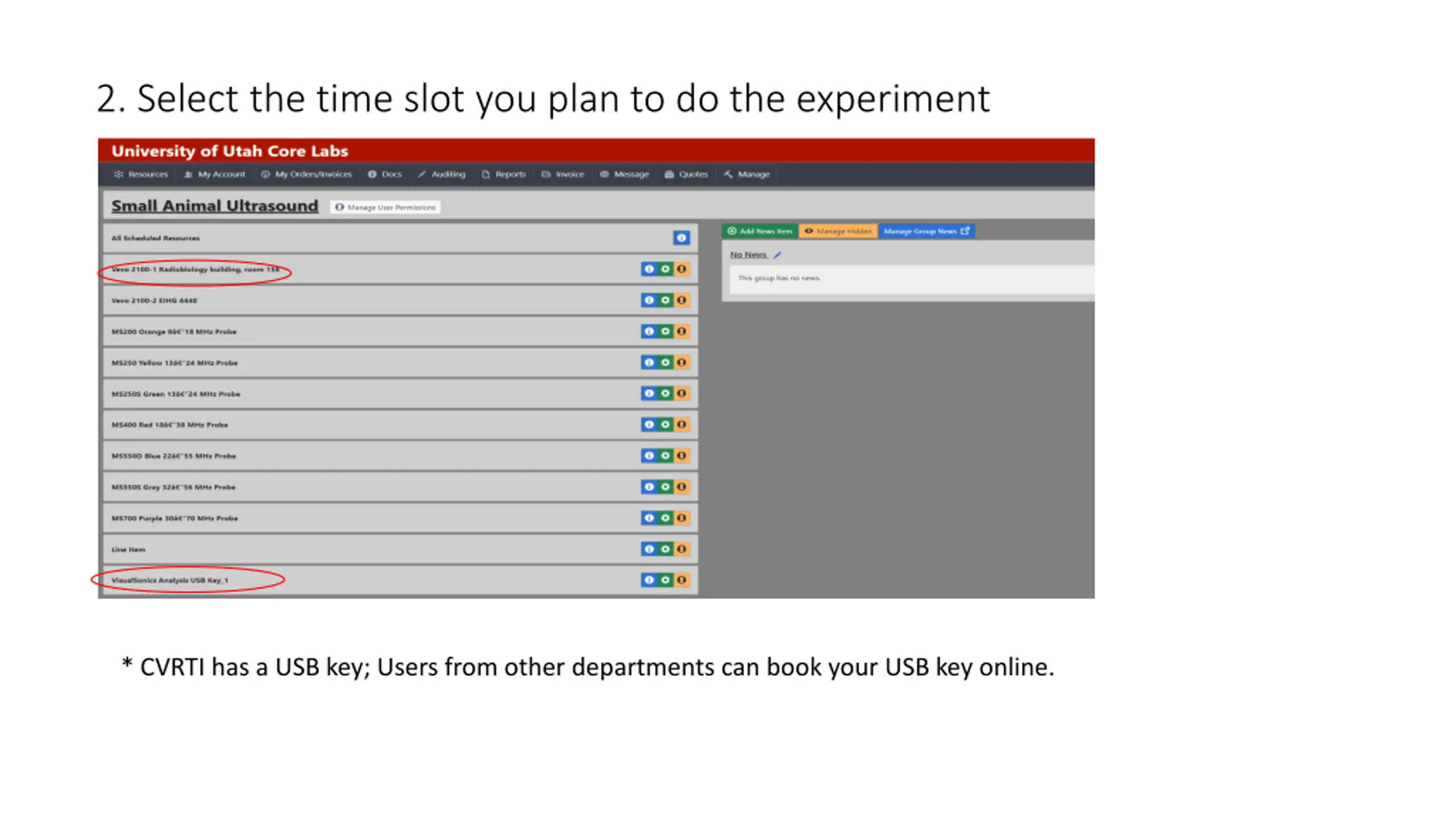Click green settings icon for MS200 Orange probe
Image resolution: width=1456 pixels, height=819 pixels.
coord(665,331)
